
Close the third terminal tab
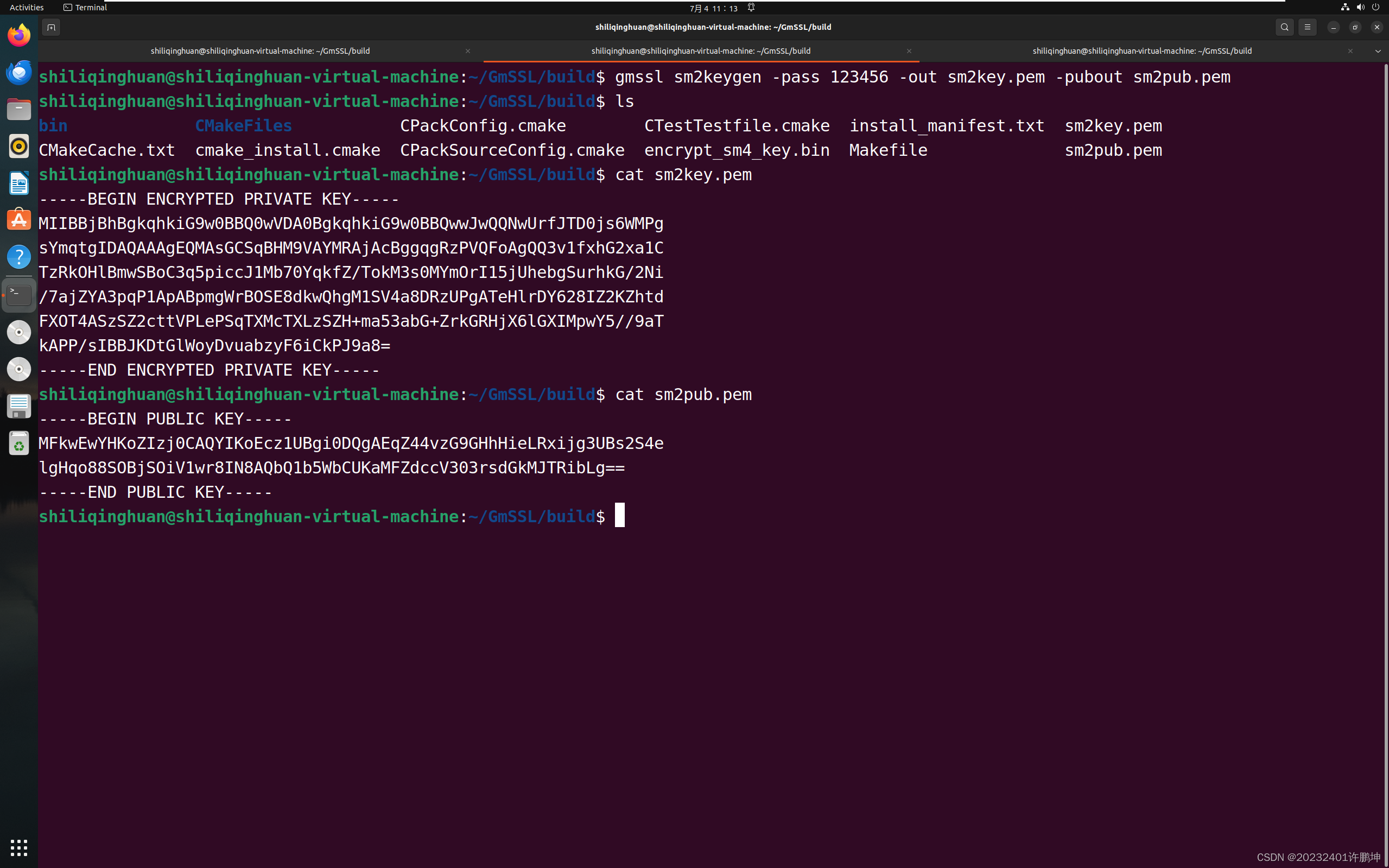[1350, 51]
